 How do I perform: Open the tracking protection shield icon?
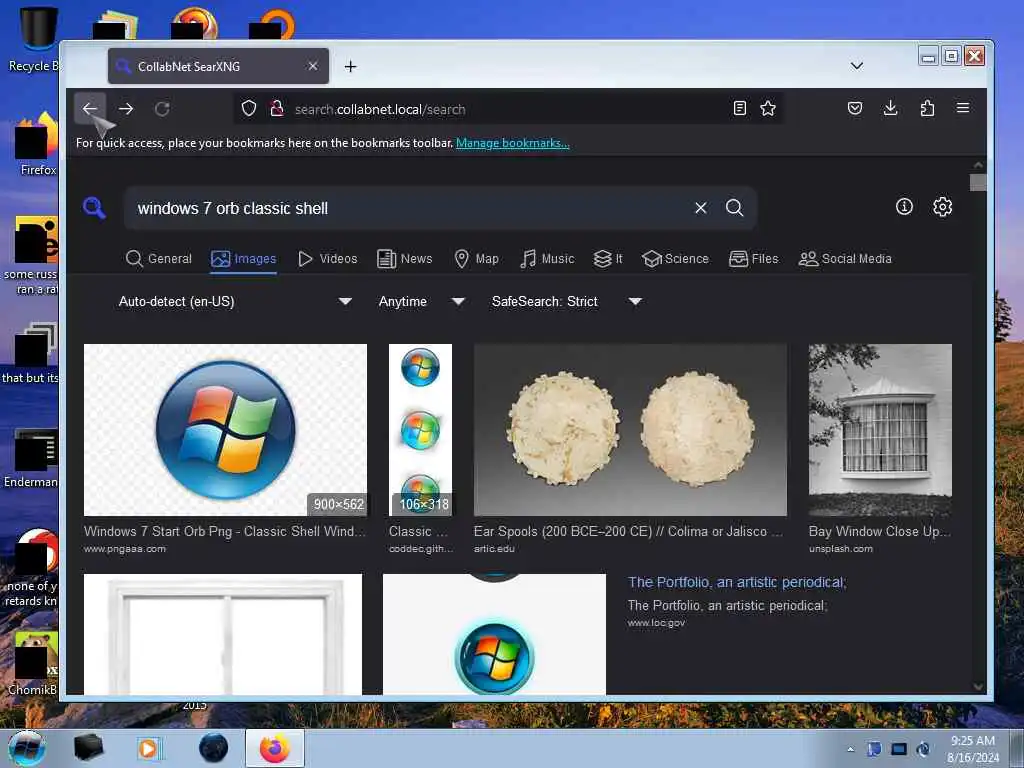[249, 108]
